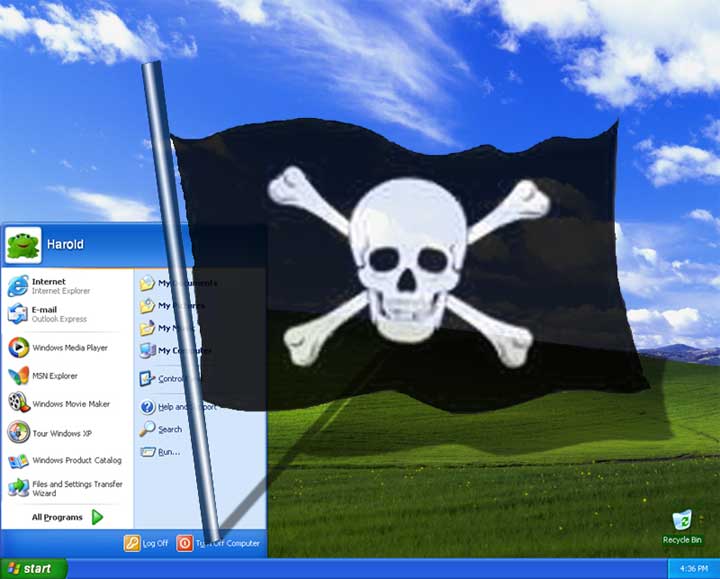Click the Harold user name text
720x579 pixels.
click(65, 244)
